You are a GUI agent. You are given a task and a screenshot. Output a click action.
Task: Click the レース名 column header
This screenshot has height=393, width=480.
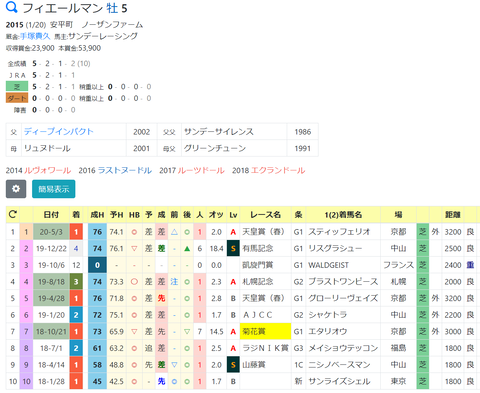265,215
